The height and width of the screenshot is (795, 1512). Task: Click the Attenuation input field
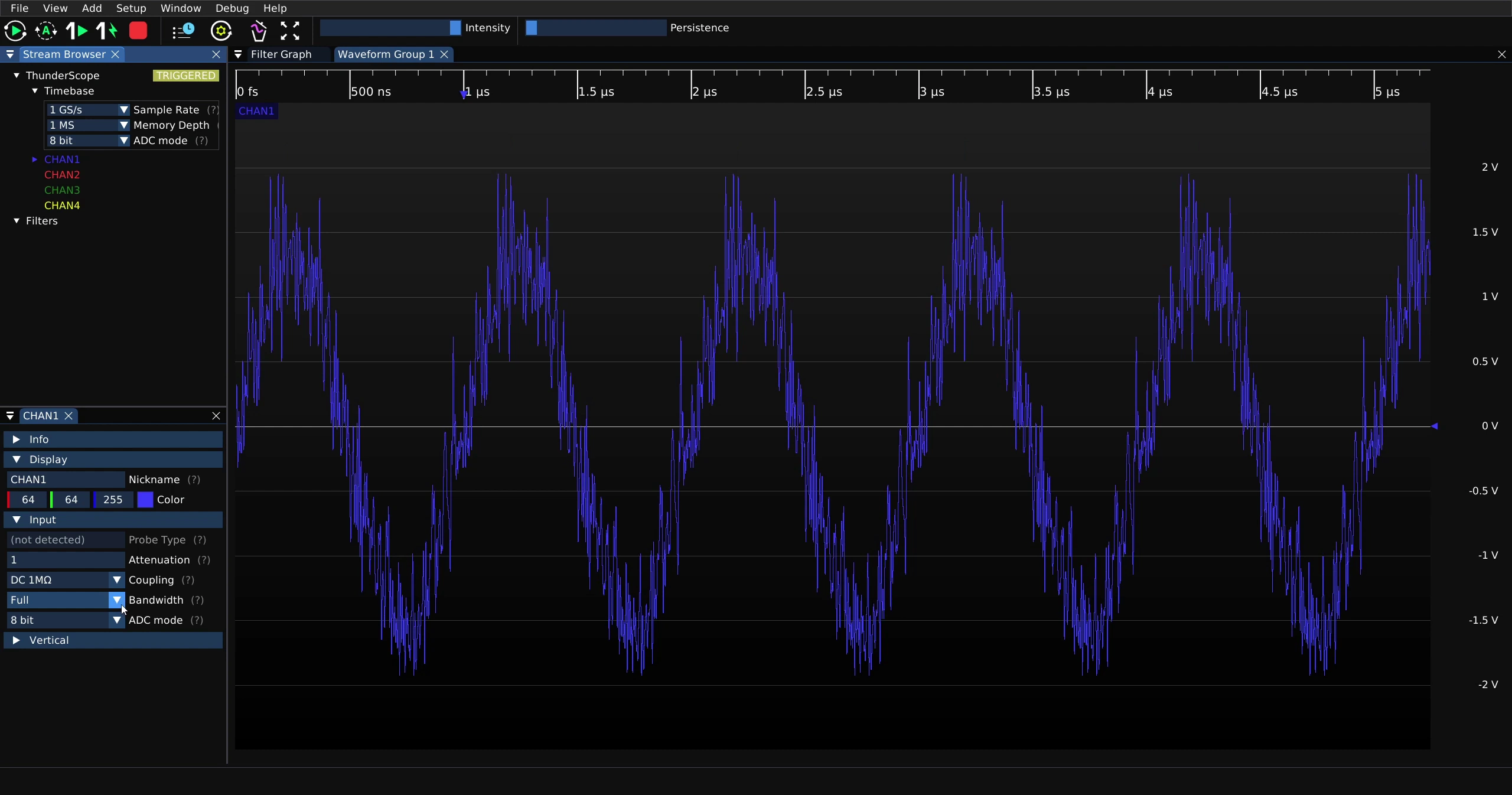point(66,560)
